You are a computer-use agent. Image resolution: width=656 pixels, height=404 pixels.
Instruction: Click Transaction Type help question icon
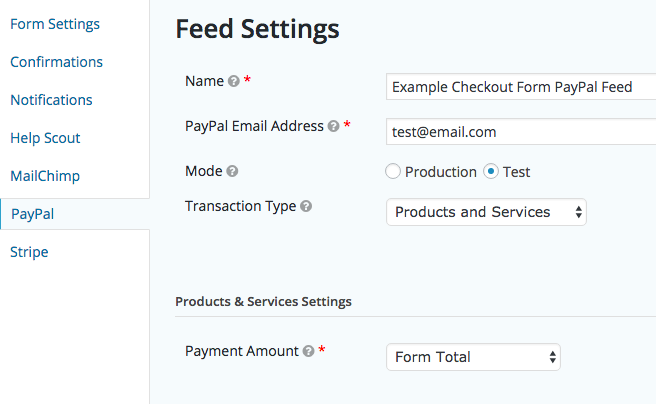tap(306, 206)
